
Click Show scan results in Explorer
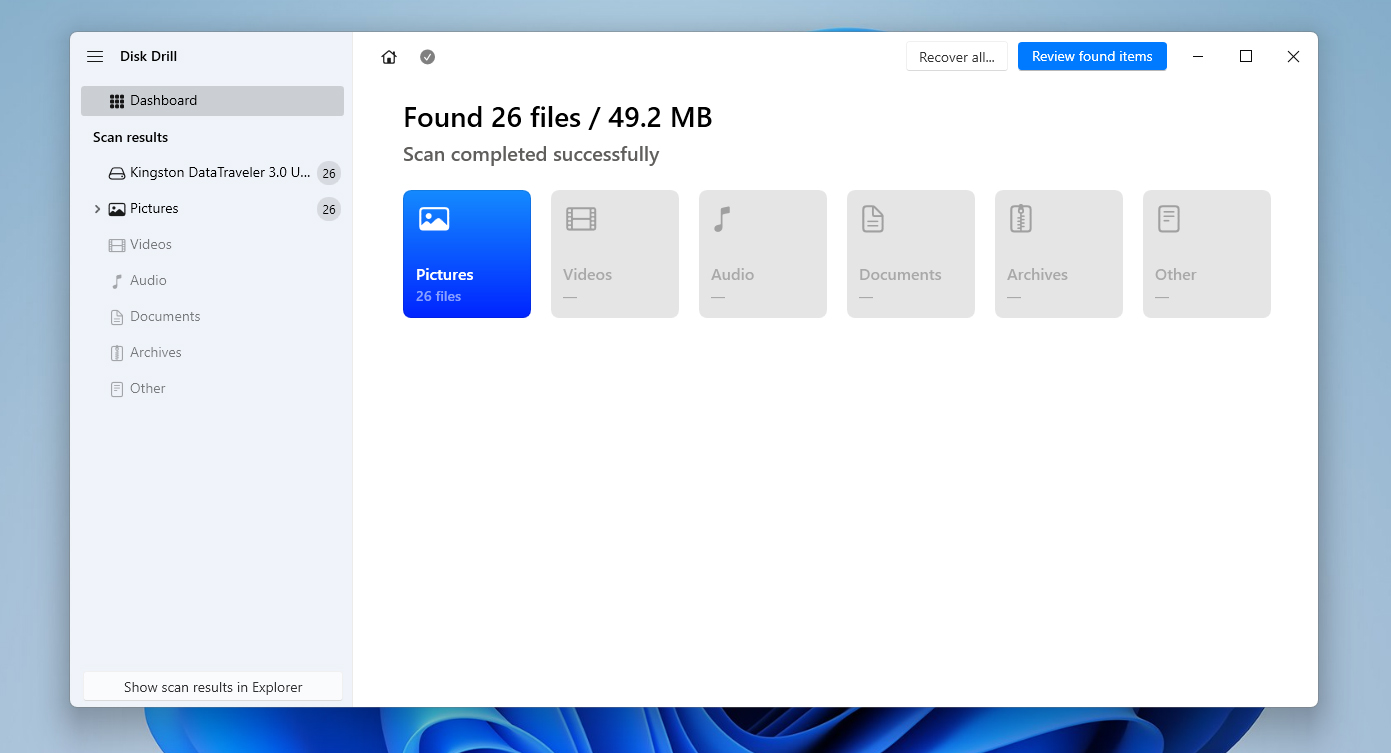[213, 687]
